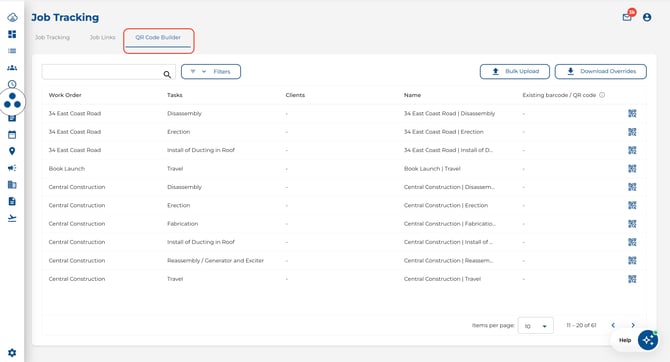
Task: Generate QR code for Book Launch Travel
Action: pos(632,168)
